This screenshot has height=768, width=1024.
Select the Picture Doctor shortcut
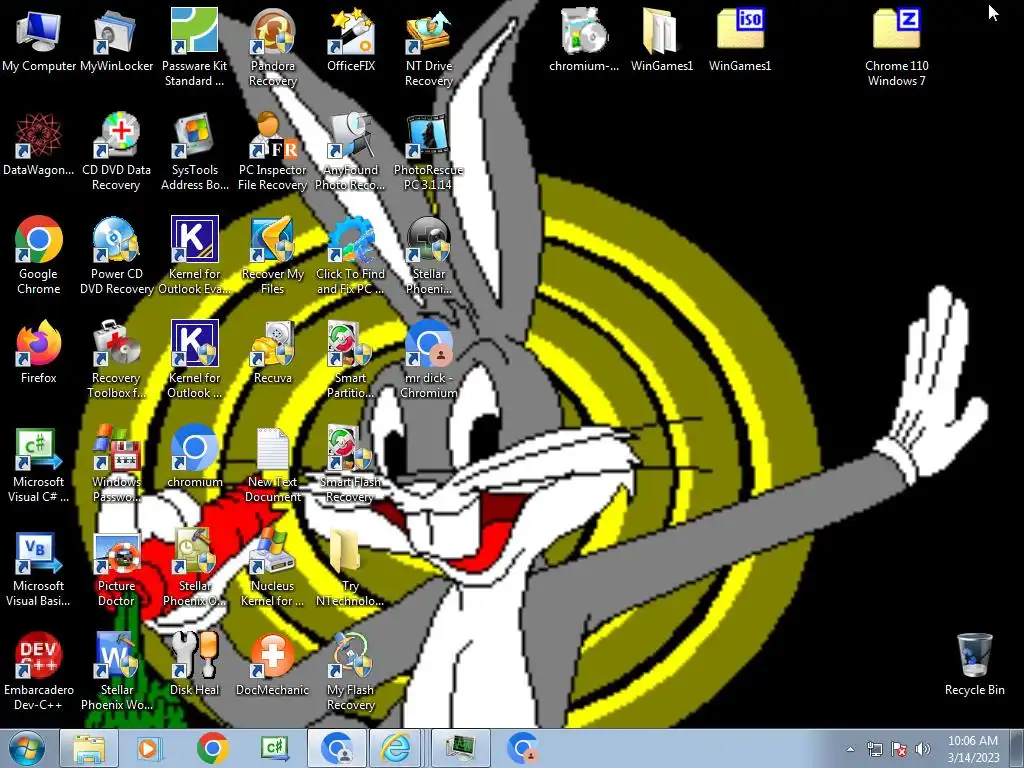[116, 568]
